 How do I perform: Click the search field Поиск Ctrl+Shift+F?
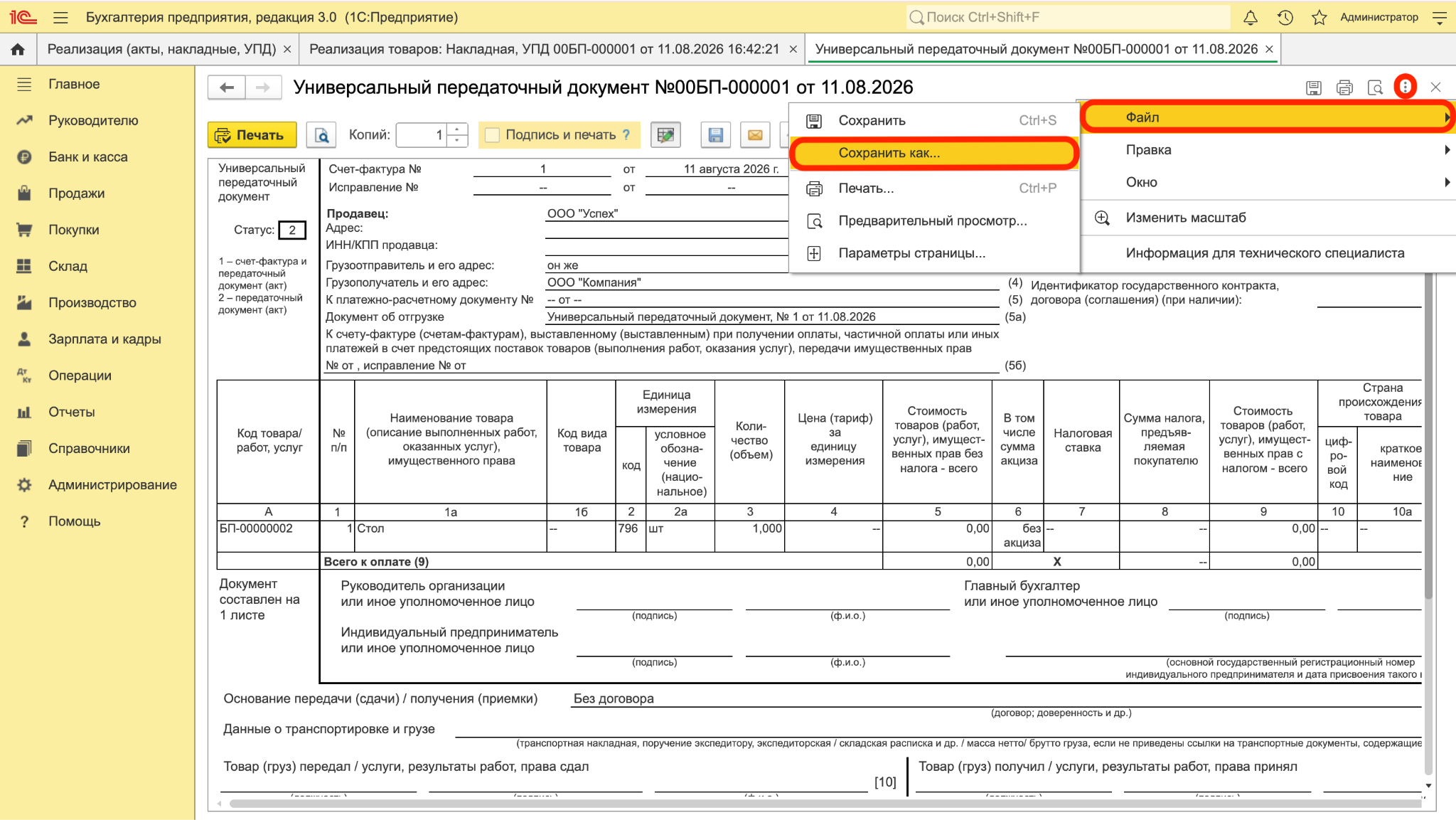tap(1068, 17)
